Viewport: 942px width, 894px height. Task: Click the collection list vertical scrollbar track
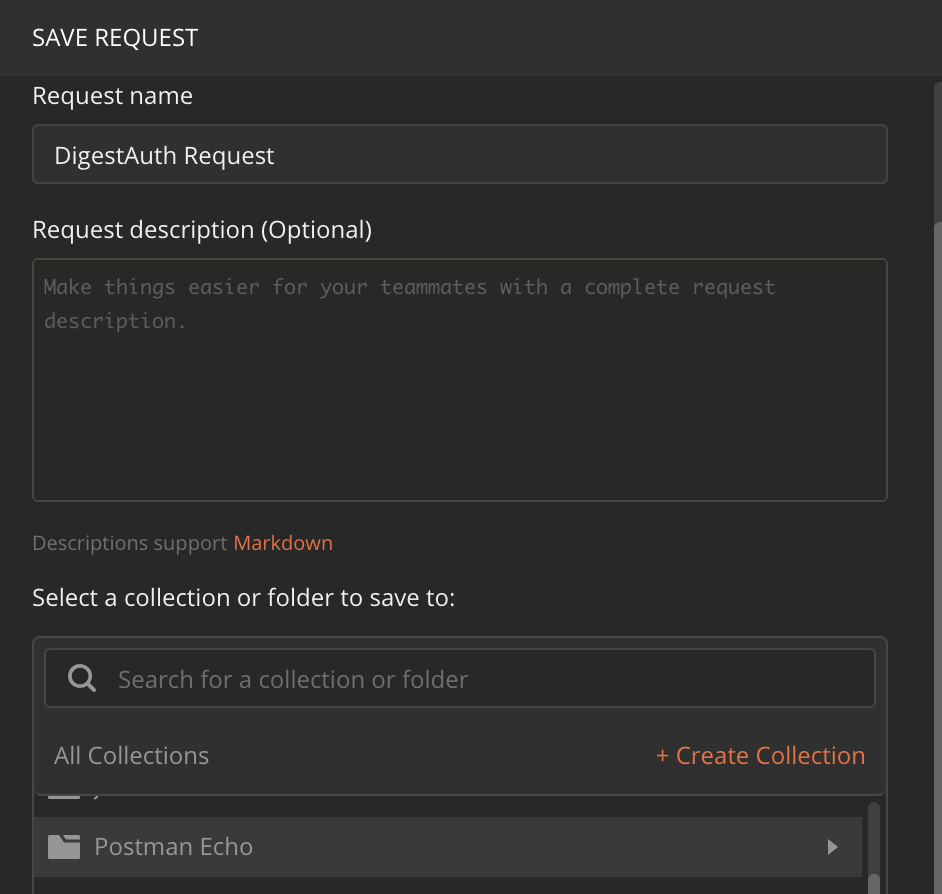tap(874, 848)
